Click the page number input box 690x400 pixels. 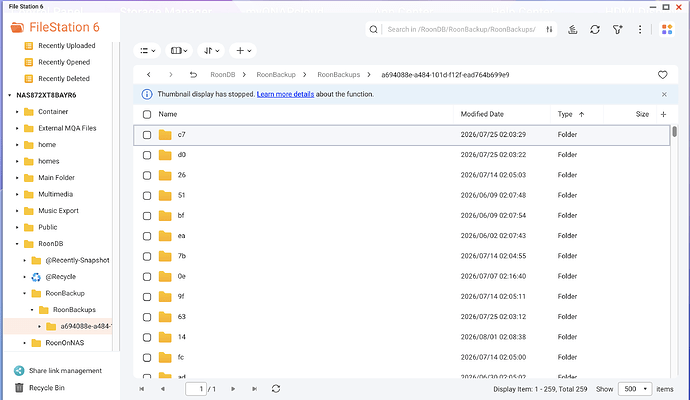pos(196,389)
